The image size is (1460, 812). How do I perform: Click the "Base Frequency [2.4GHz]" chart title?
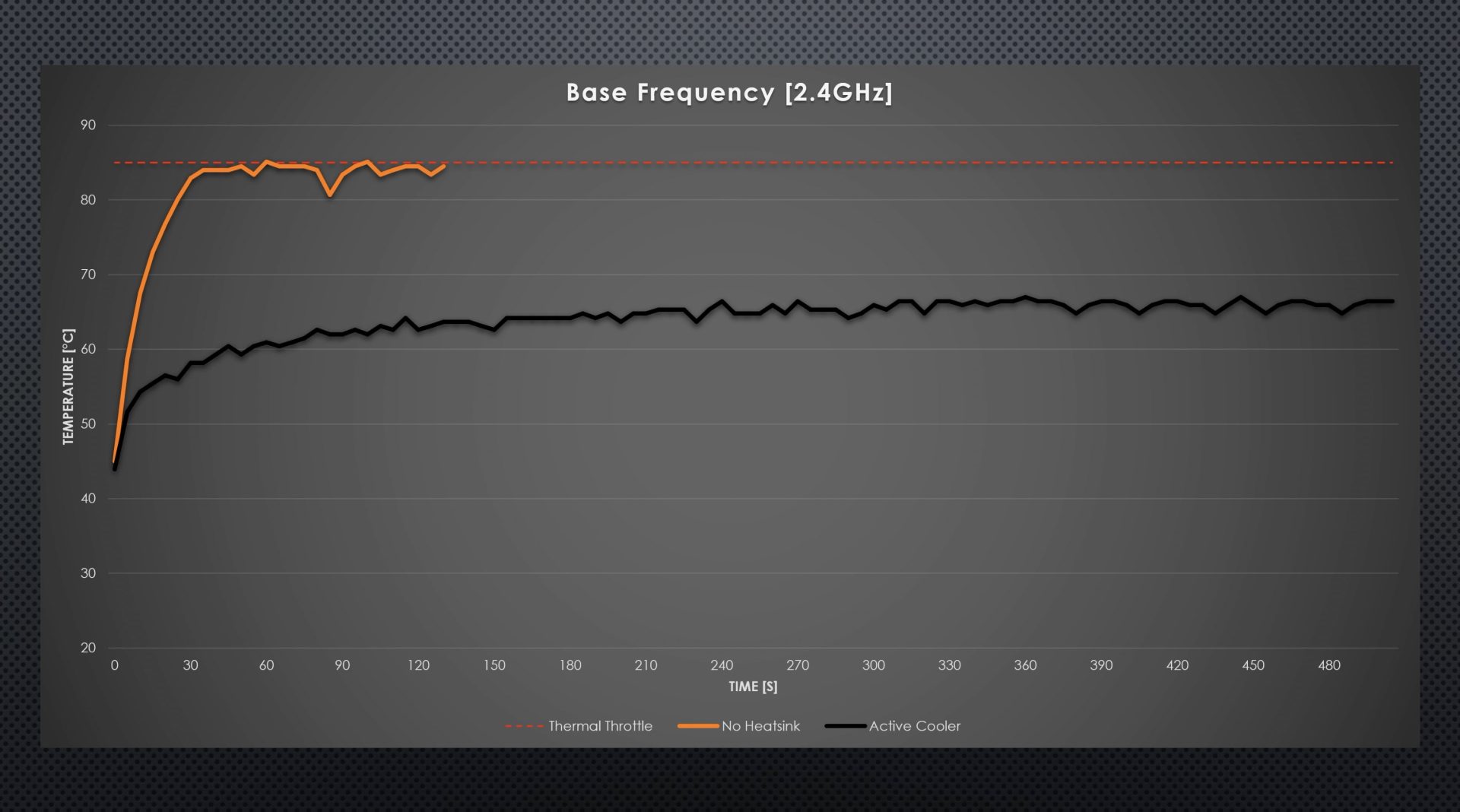728,93
